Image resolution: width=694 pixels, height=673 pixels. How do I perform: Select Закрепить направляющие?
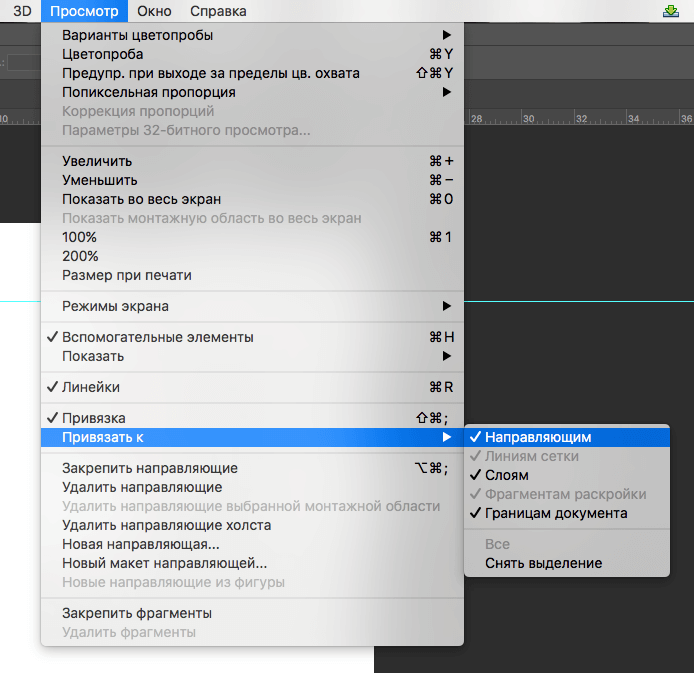(149, 468)
